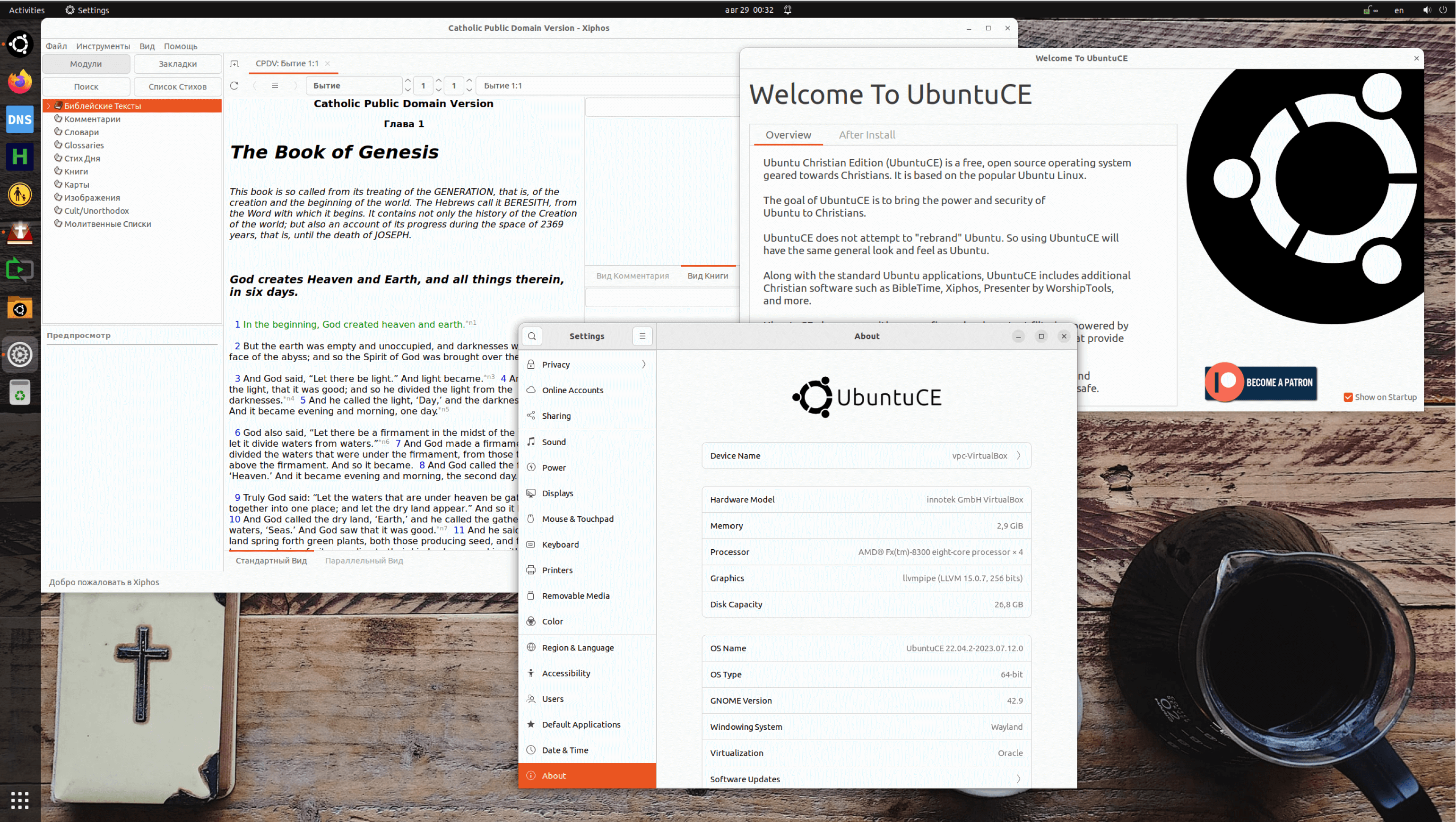Click the Become a Patron image
Image resolution: width=1456 pixels, height=822 pixels.
pos(1260,383)
